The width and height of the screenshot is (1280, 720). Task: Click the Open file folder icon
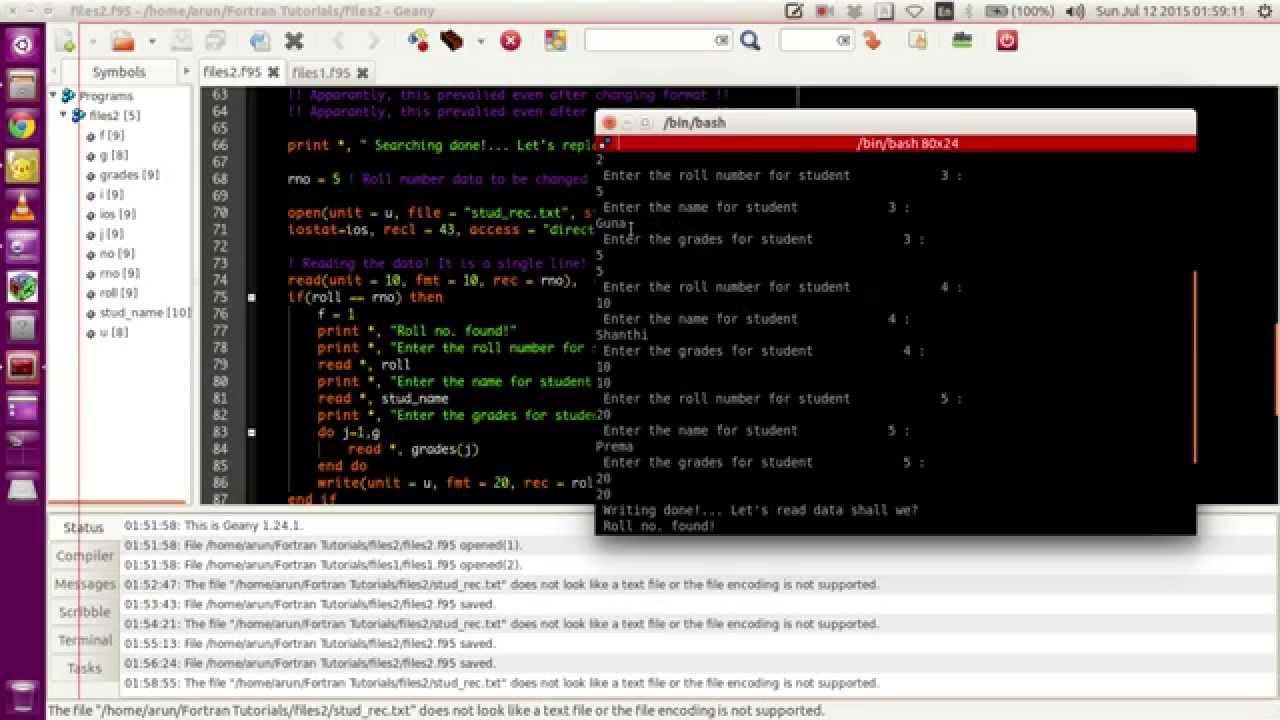[123, 41]
